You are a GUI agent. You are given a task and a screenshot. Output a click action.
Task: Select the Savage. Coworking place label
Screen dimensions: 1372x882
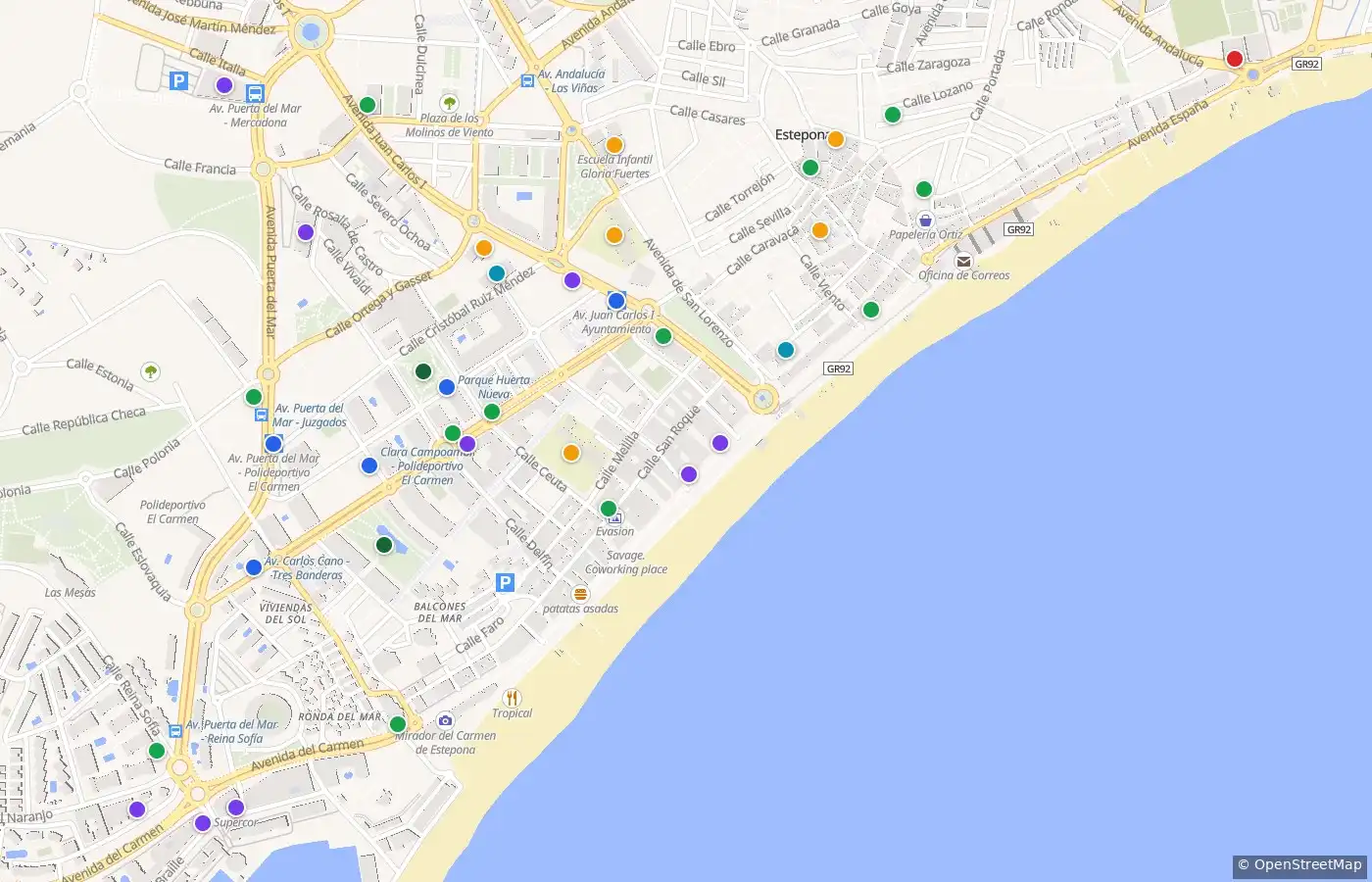coord(626,562)
